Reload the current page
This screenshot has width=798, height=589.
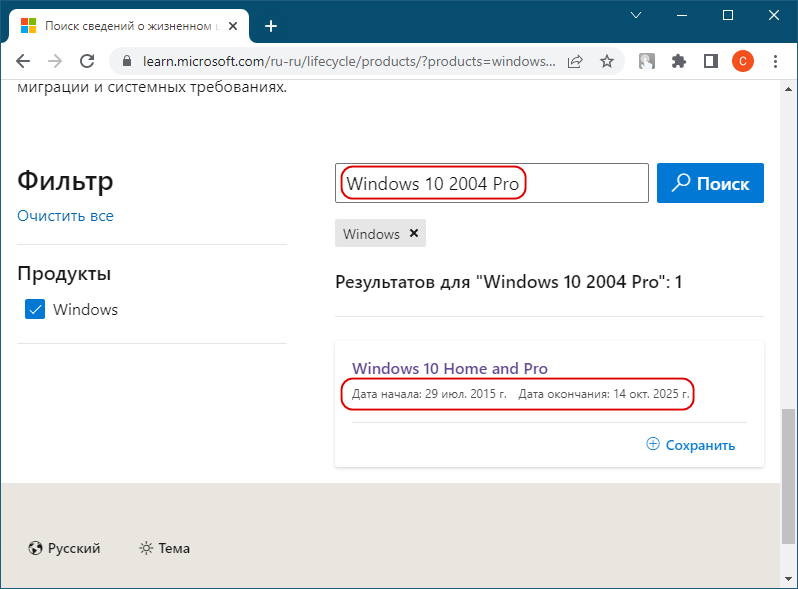[x=87, y=62]
